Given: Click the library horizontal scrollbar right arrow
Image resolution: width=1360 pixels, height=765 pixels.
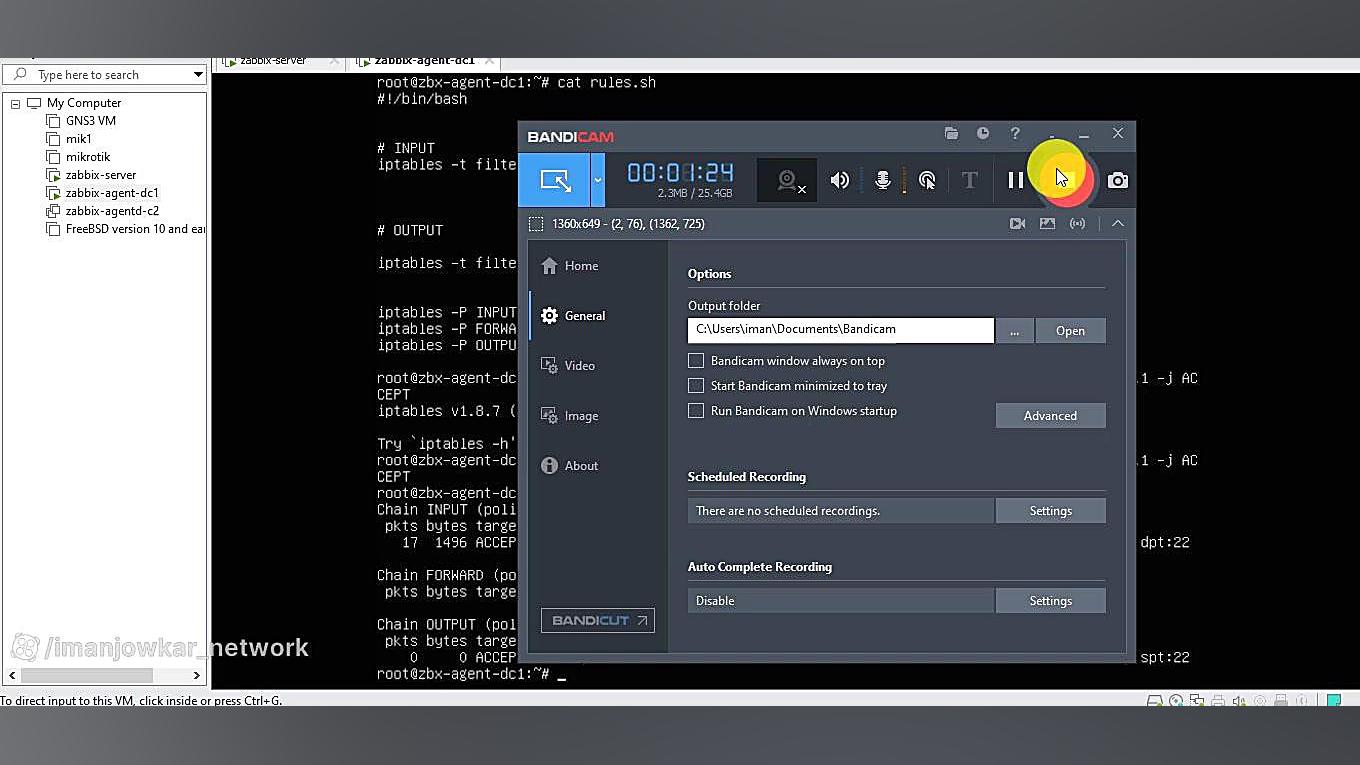Looking at the screenshot, I should coord(196,676).
